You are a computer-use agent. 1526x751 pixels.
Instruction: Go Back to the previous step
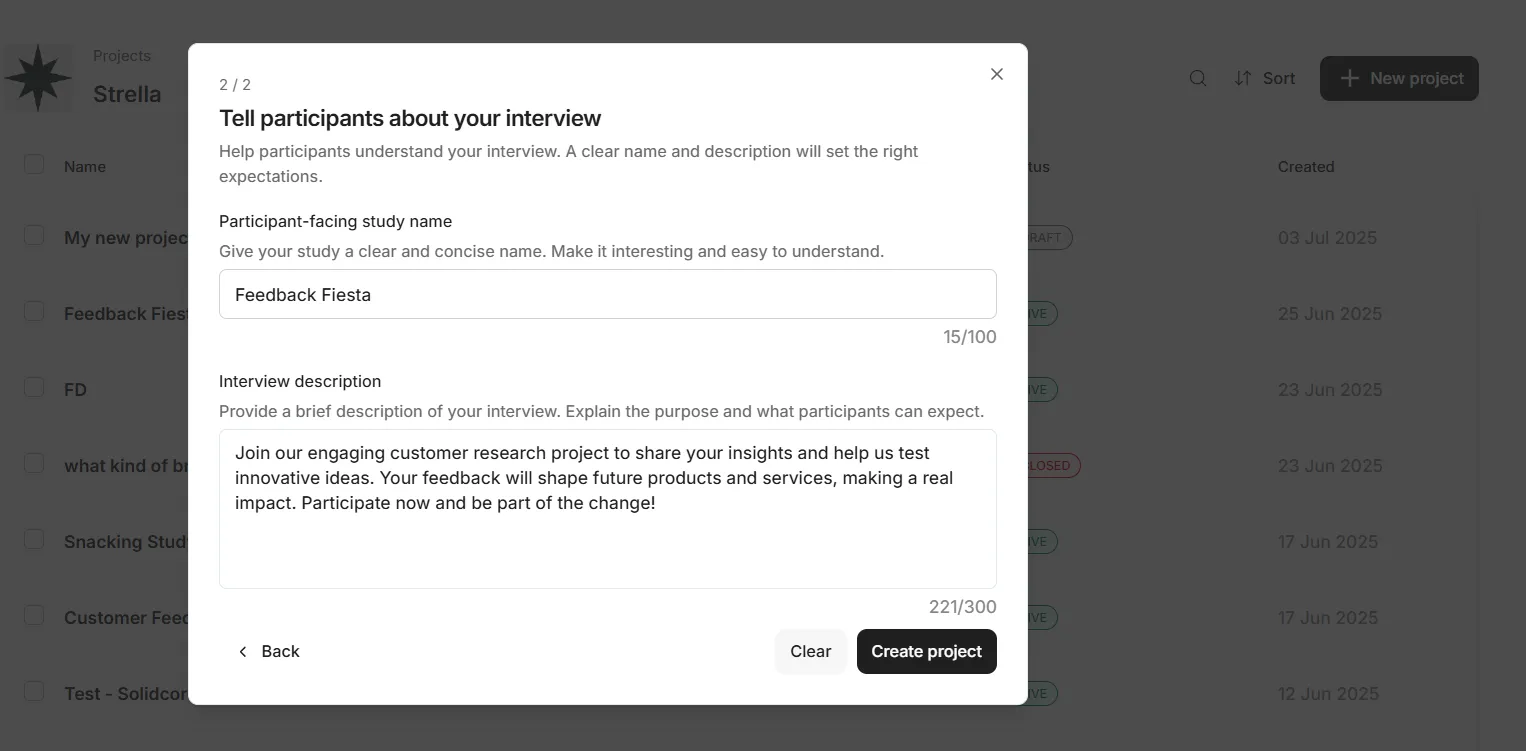(268, 651)
